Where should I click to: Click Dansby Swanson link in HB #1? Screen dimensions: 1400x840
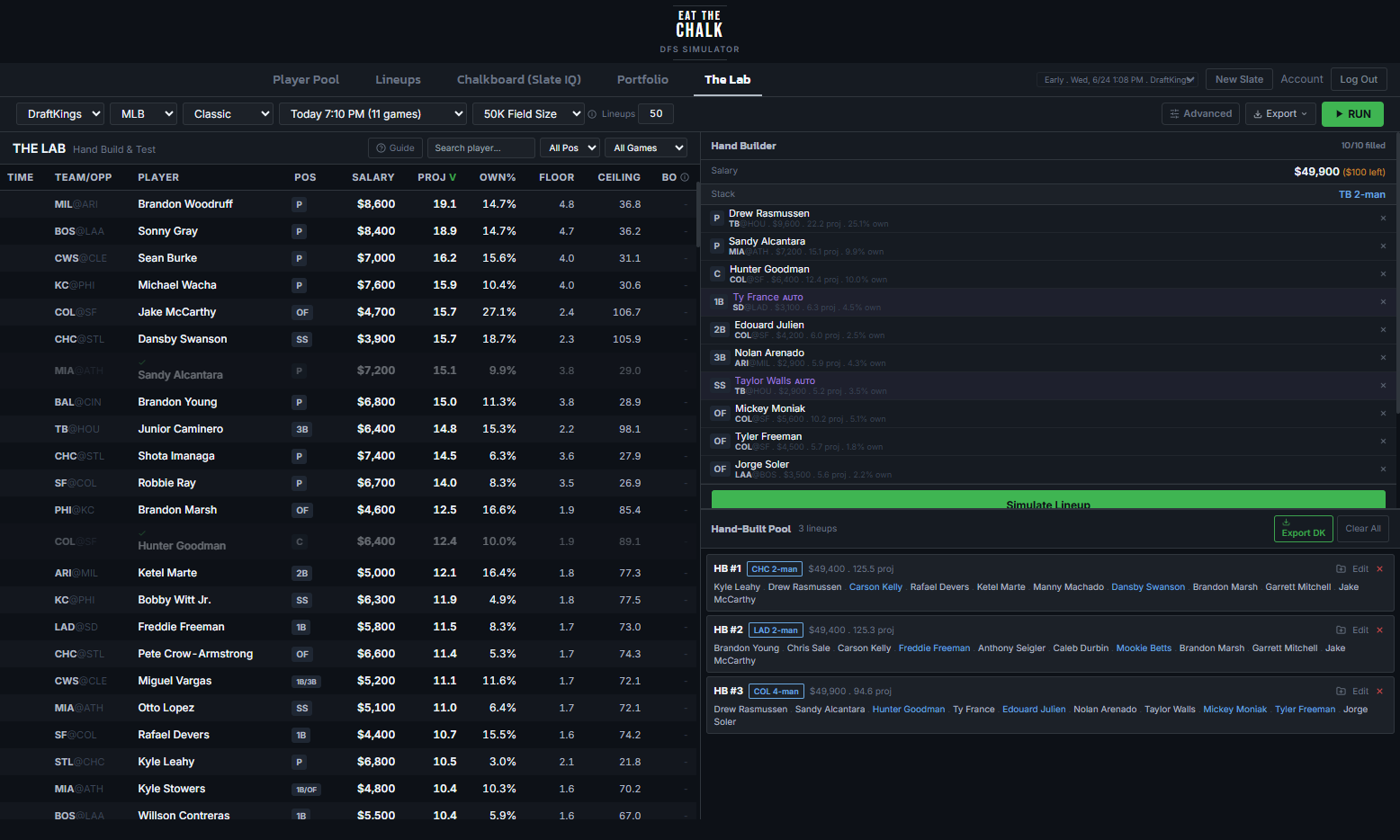1148,587
